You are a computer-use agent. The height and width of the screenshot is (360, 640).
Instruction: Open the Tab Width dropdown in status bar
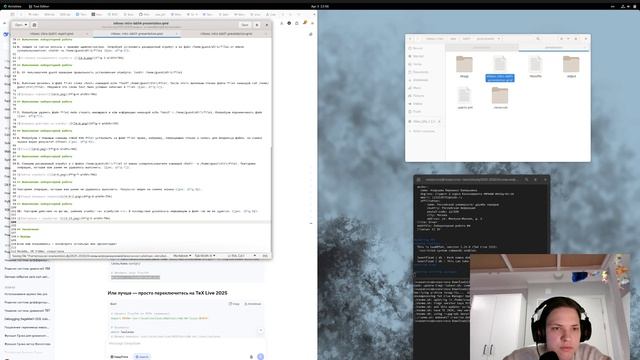pyautogui.click(x=204, y=256)
